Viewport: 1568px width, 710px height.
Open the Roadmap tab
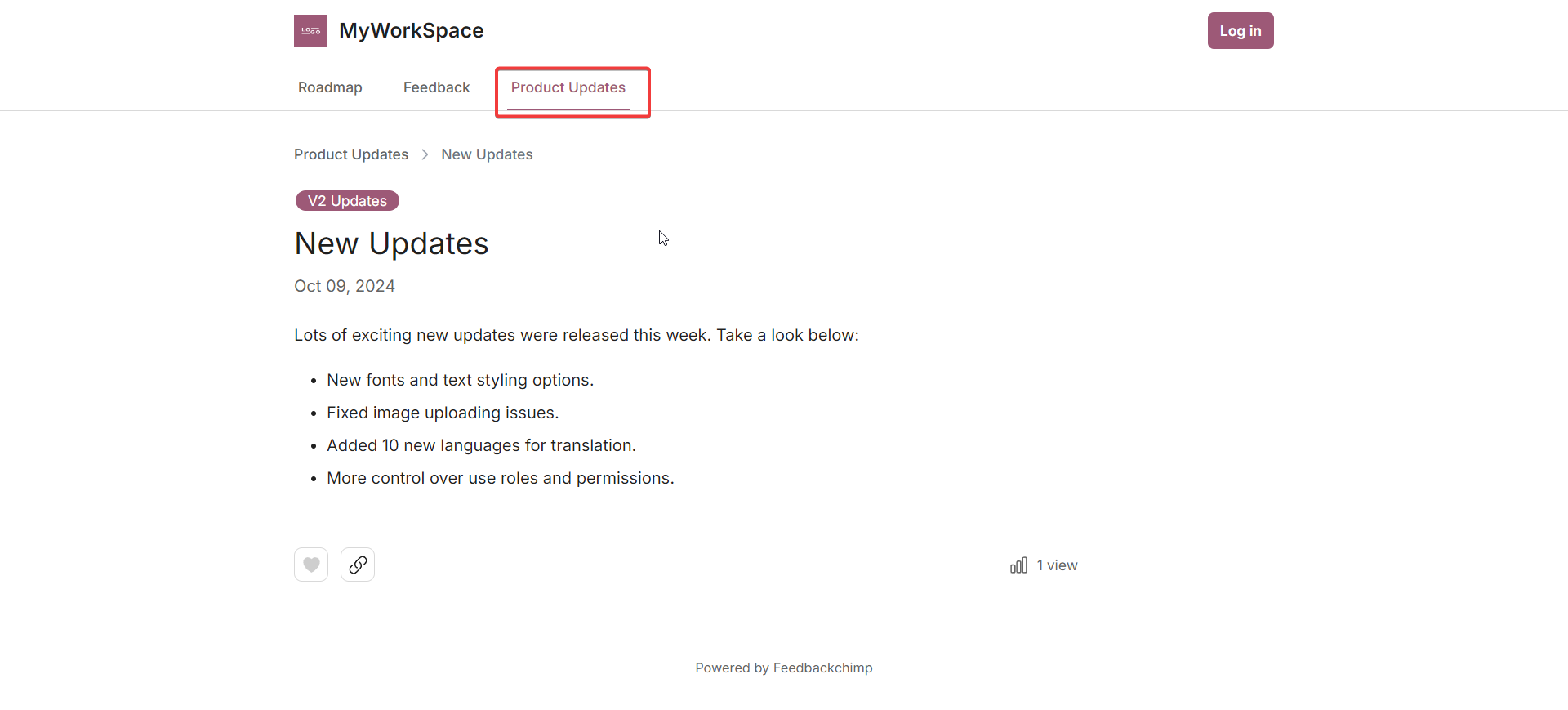[330, 87]
